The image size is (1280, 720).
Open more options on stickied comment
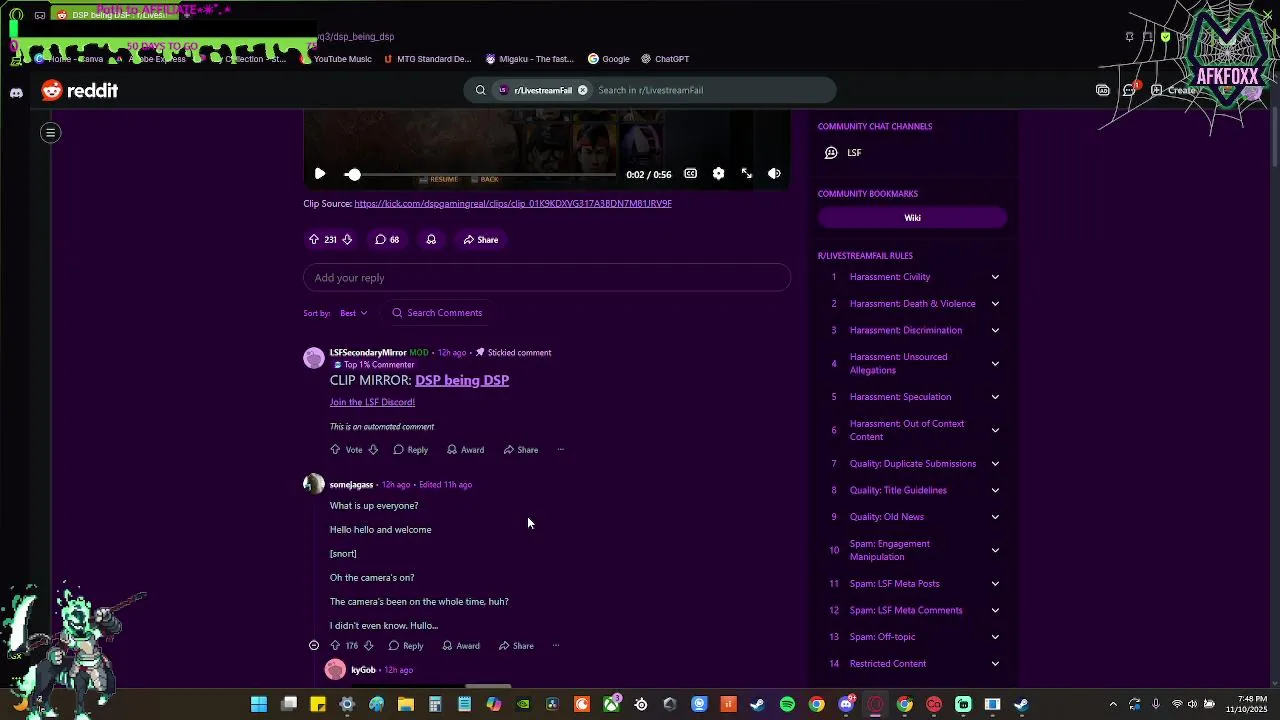561,450
